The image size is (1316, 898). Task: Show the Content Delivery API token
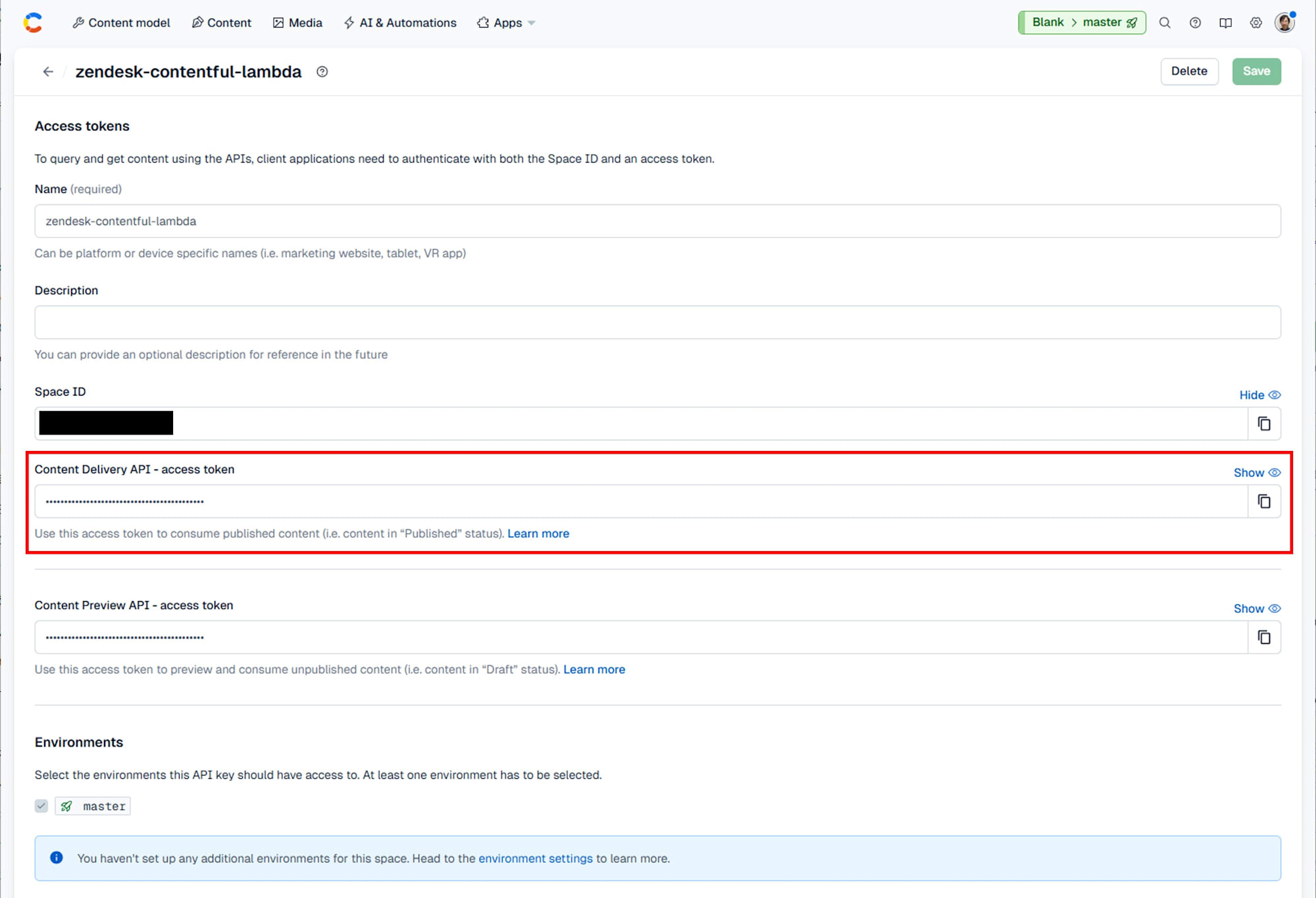[1257, 473]
